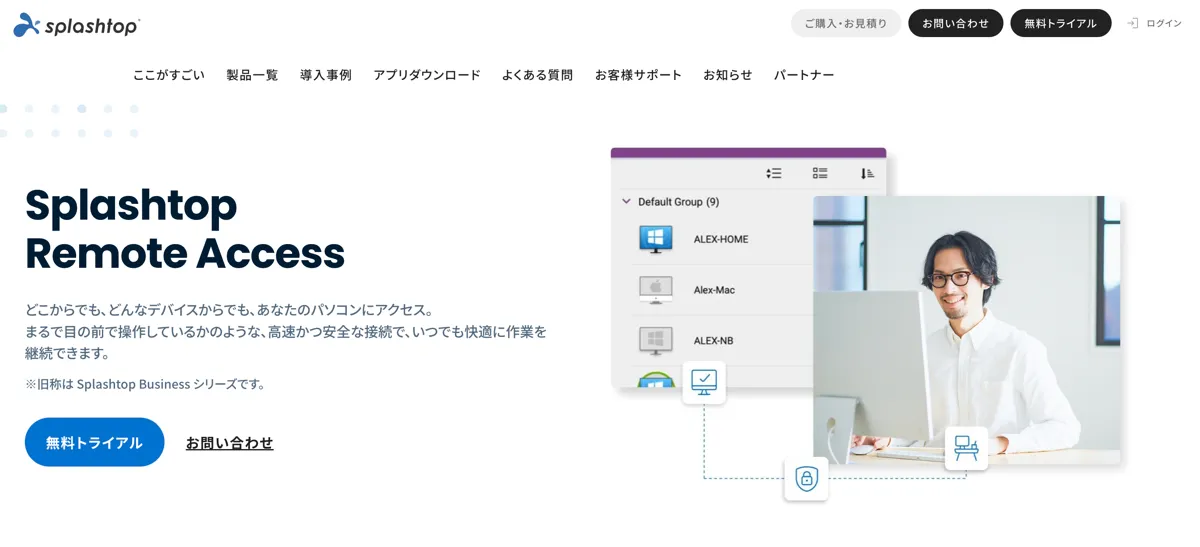
Task: Click the ALEX-HOME Windows computer icon
Action: (x=656, y=239)
